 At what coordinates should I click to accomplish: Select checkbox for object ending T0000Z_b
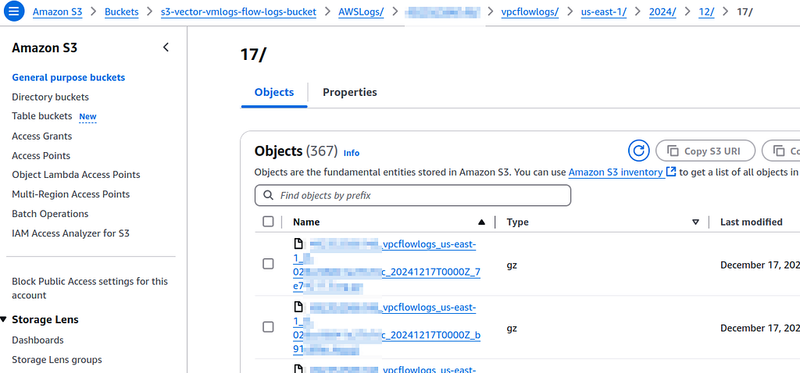(268, 327)
